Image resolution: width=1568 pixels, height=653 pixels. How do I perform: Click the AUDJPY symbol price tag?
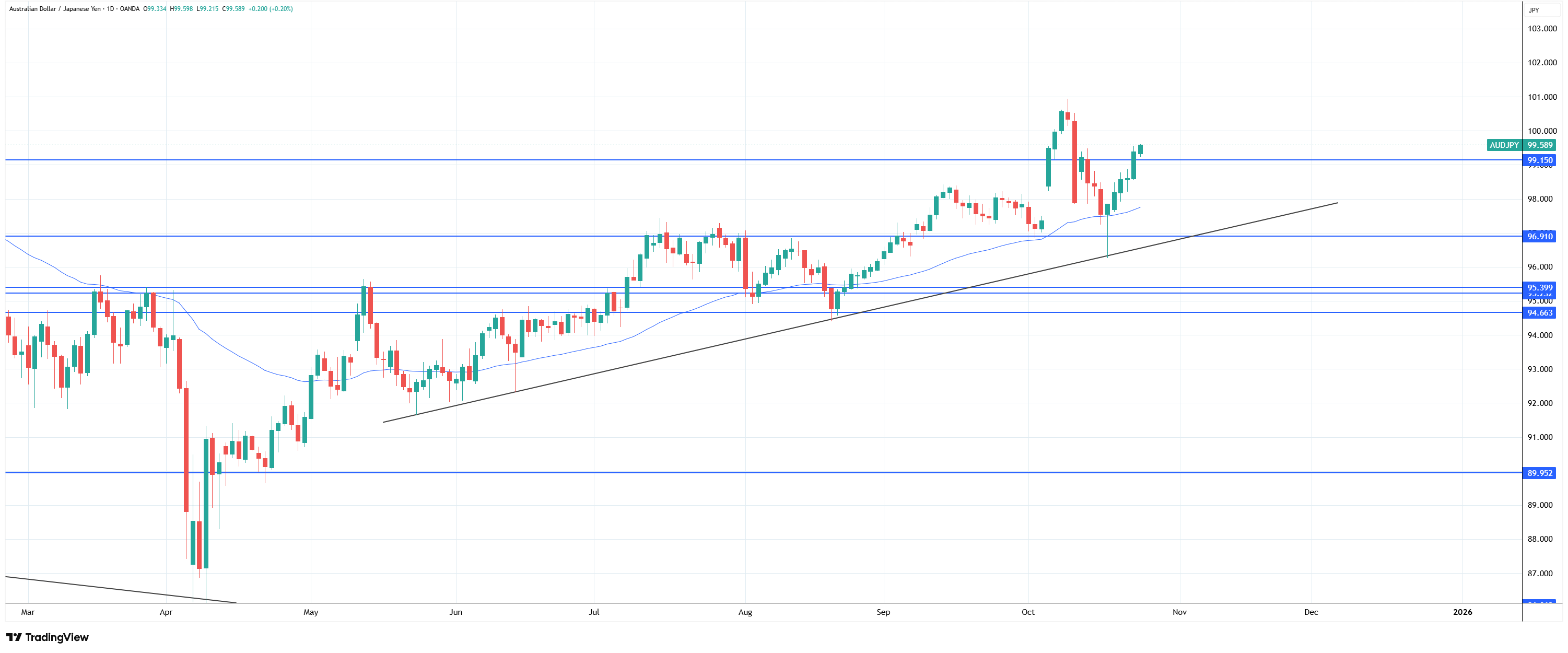(1503, 145)
